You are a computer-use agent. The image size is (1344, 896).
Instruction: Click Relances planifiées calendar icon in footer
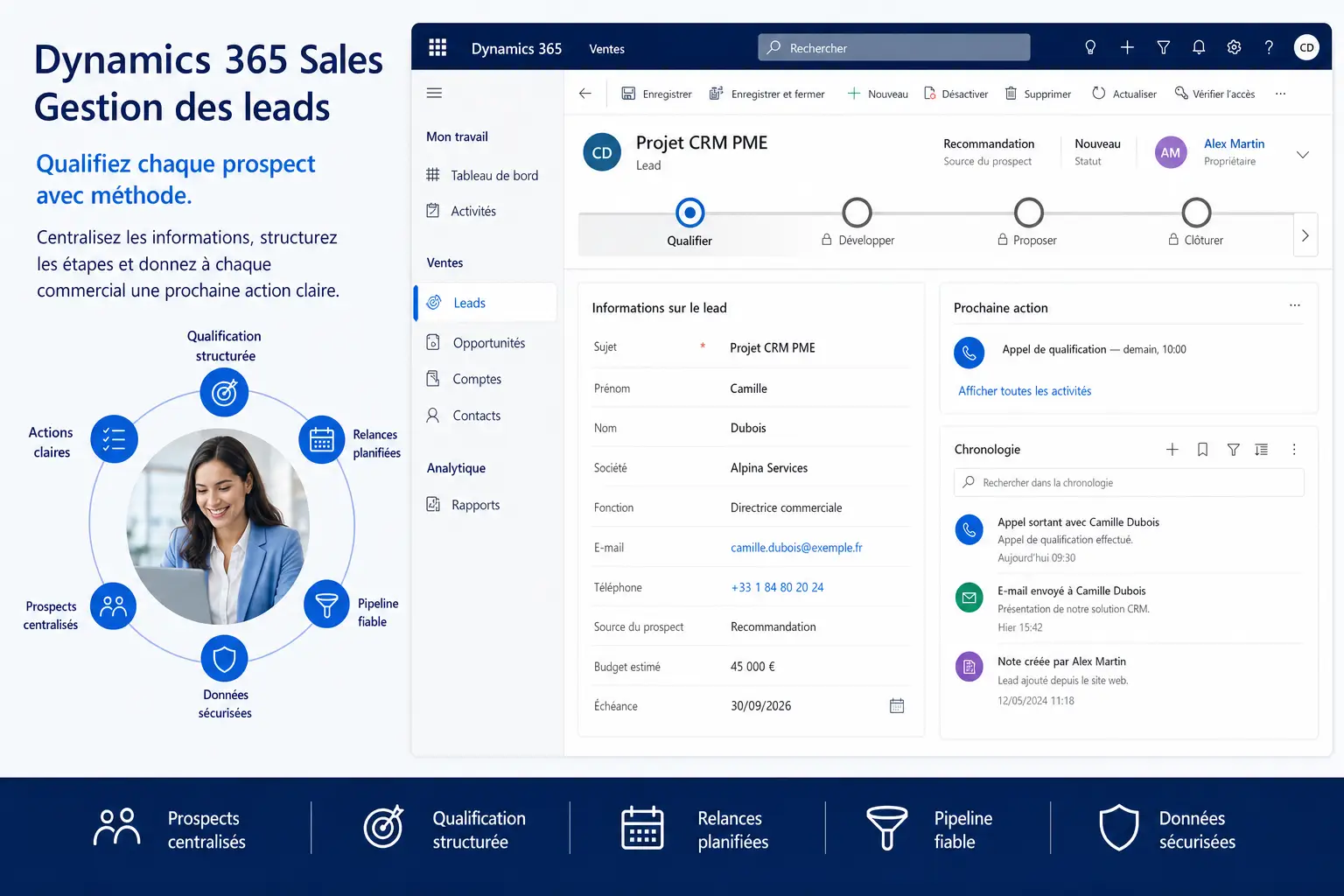(642, 828)
